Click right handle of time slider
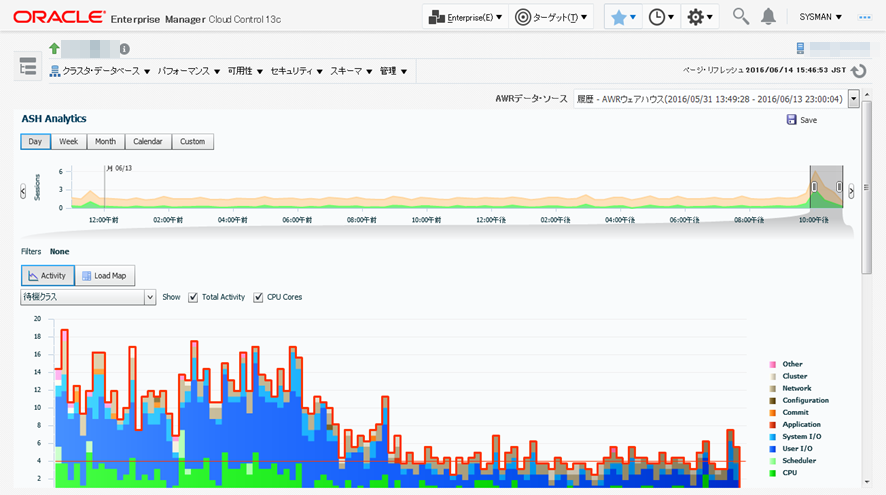886x495 pixels. pyautogui.click(x=839, y=186)
